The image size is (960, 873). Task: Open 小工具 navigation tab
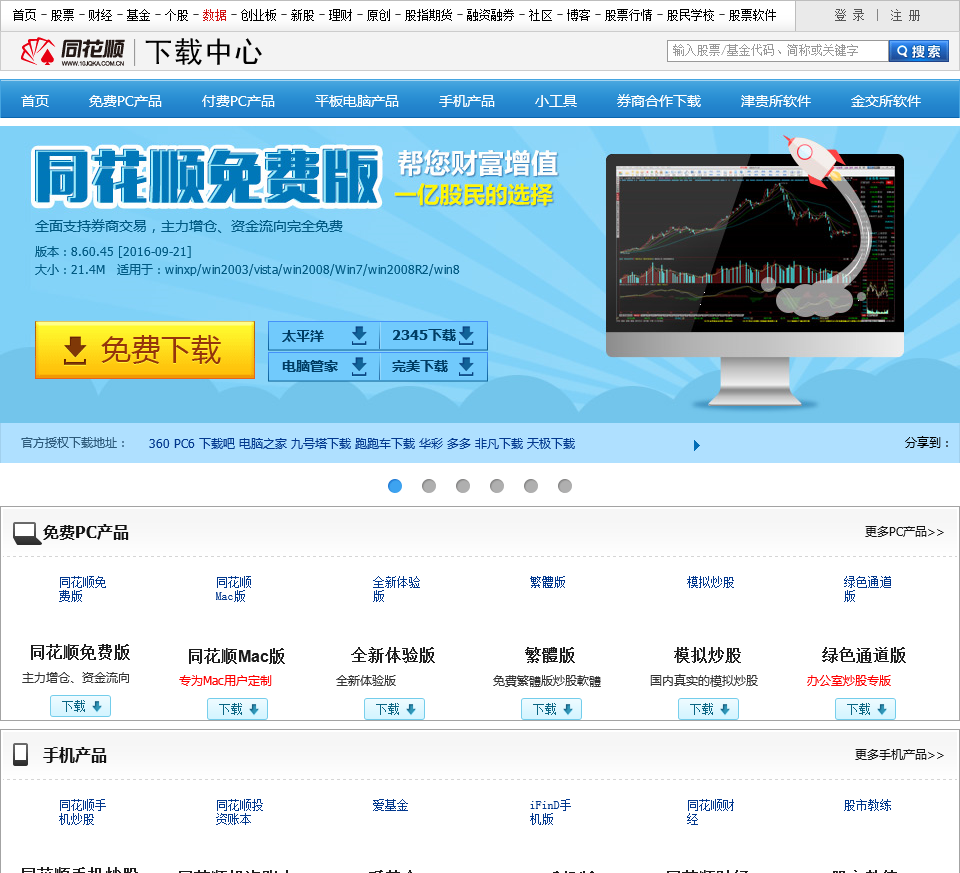[x=555, y=101]
